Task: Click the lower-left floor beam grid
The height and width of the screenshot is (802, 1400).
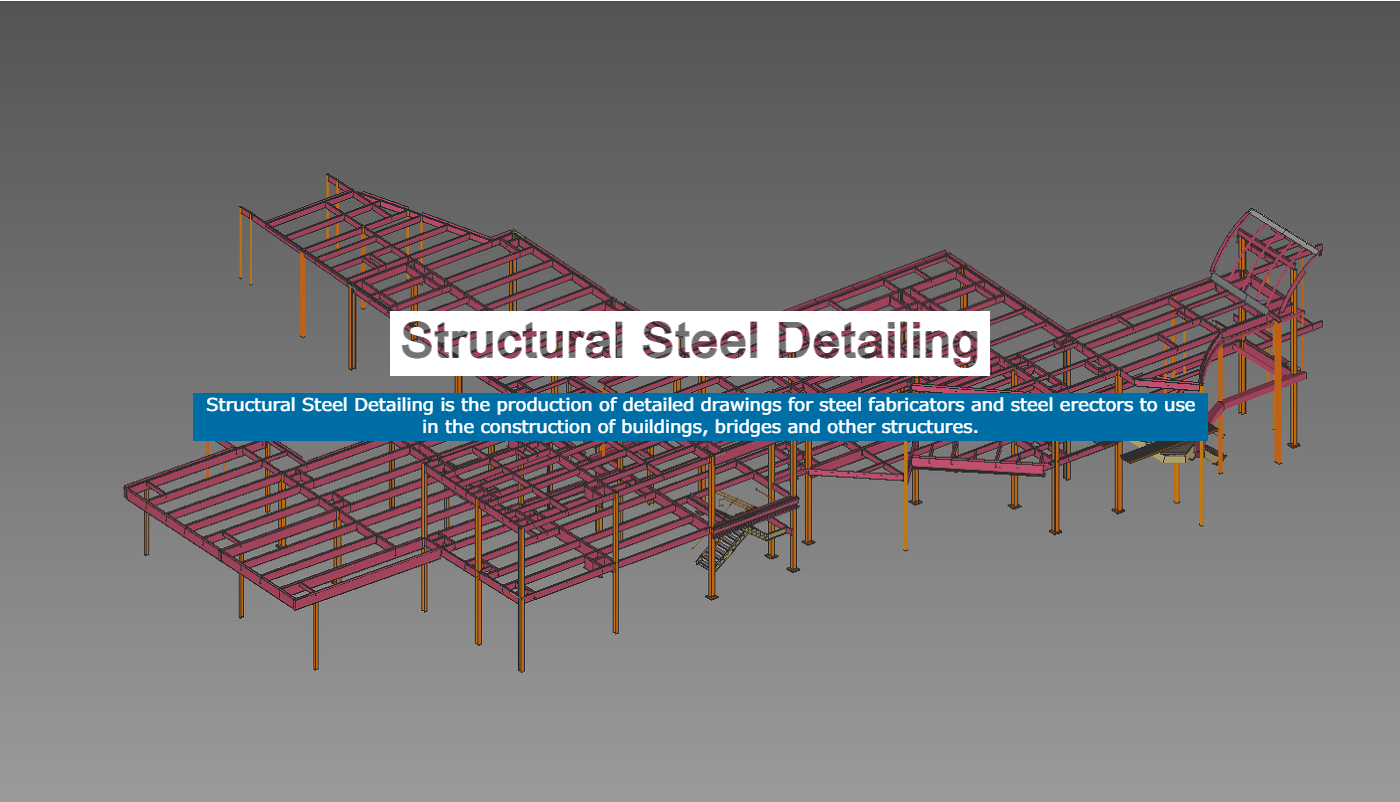Action: point(290,530)
